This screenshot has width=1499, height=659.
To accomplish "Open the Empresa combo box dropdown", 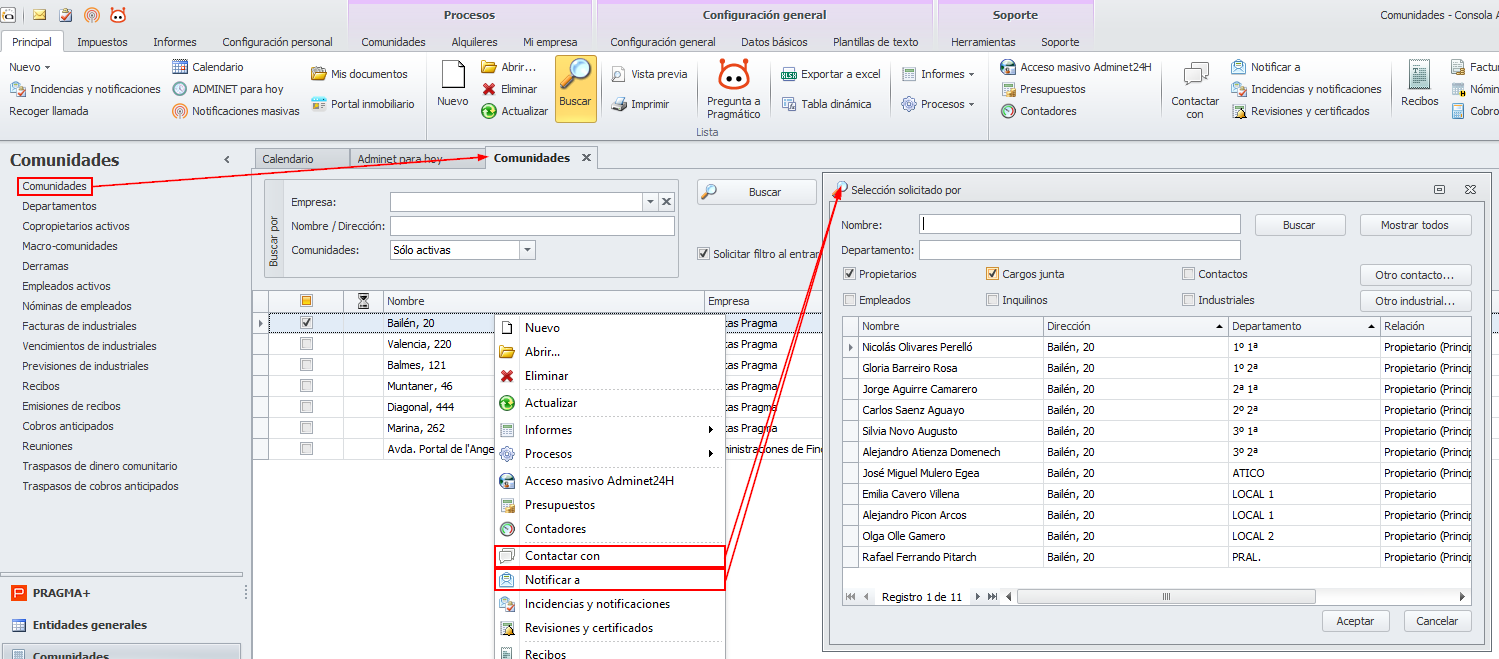I will click(650, 202).
